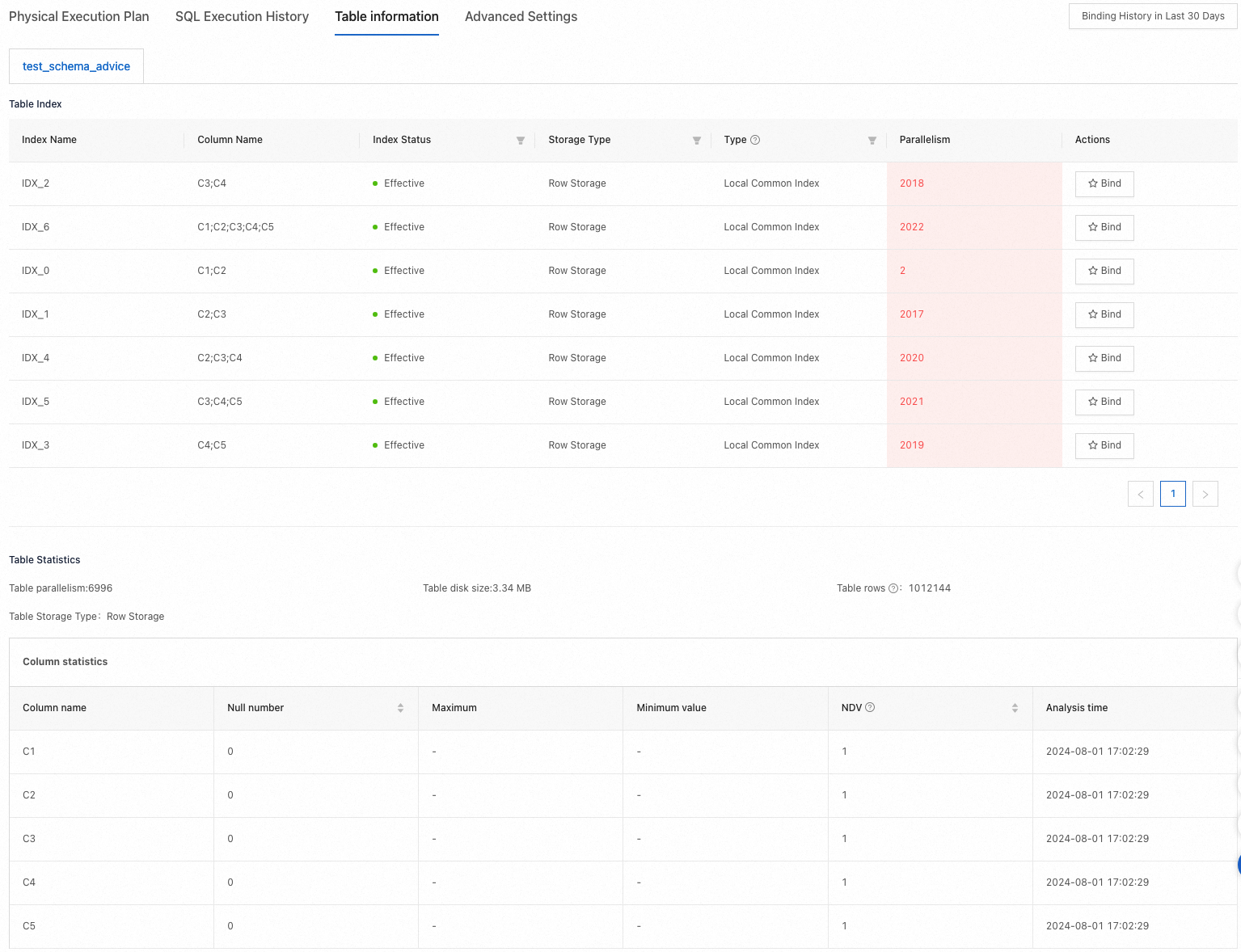
Task: Bind index IDX_3
Action: pos(1104,446)
